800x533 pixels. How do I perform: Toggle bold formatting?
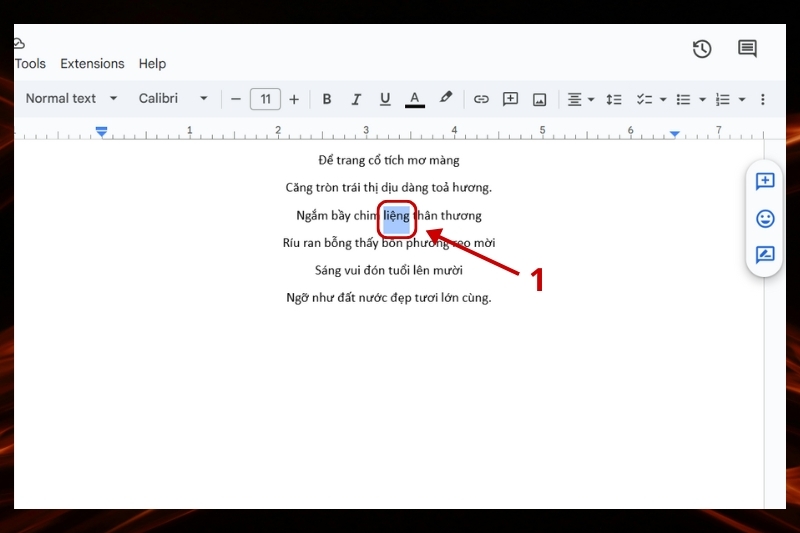click(327, 99)
